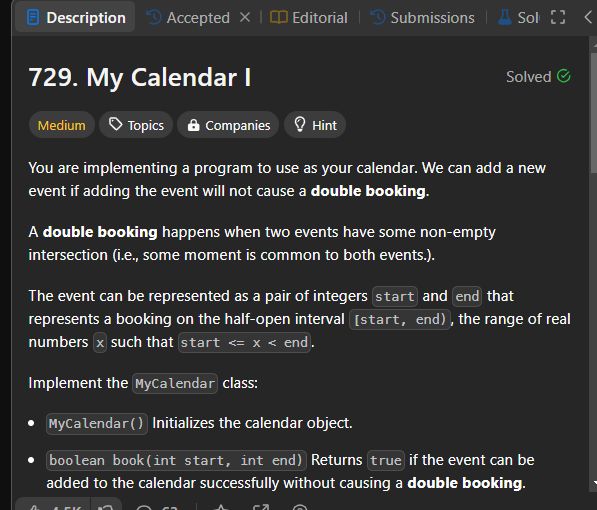
Task: Open the Description tab
Action: coord(75,18)
